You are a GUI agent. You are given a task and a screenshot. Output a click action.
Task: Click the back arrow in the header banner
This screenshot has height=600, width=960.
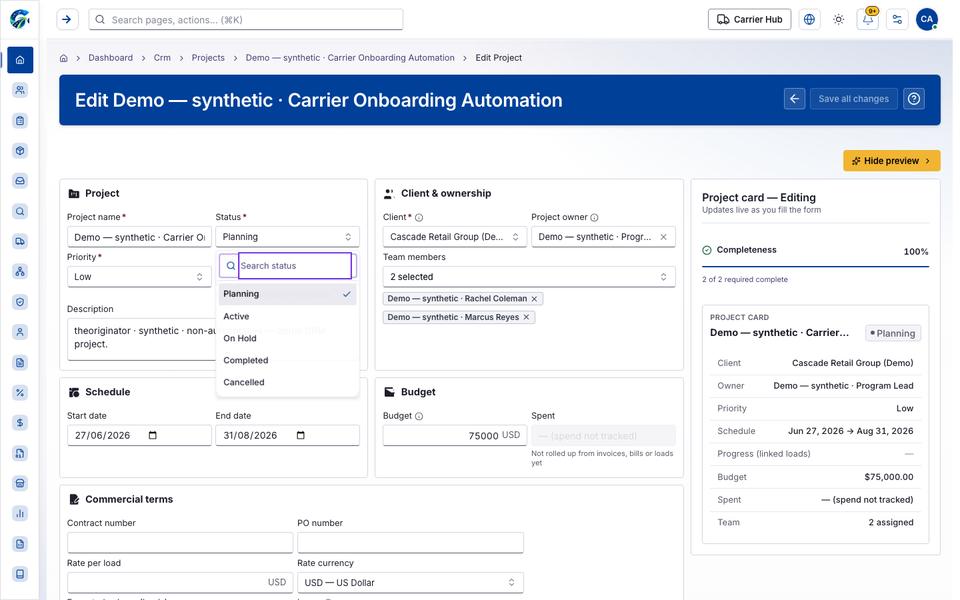[x=795, y=99]
